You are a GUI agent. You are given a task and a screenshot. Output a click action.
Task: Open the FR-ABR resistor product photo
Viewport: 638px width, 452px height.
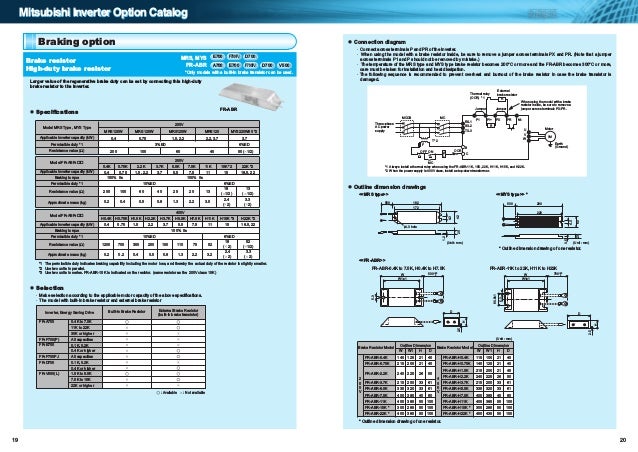click(250, 96)
